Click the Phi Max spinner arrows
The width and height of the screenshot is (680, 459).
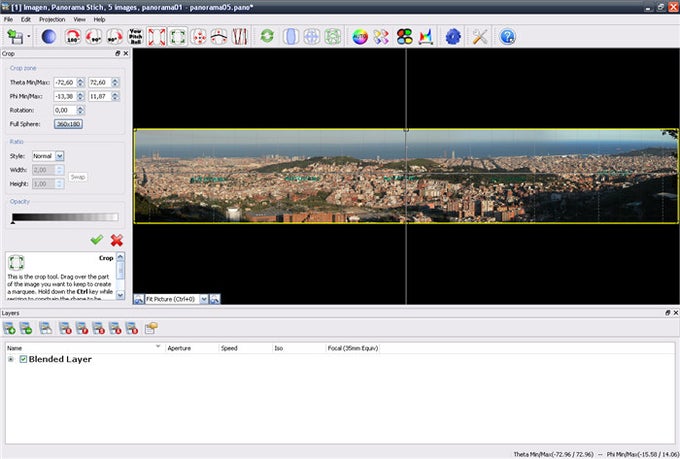[115, 96]
